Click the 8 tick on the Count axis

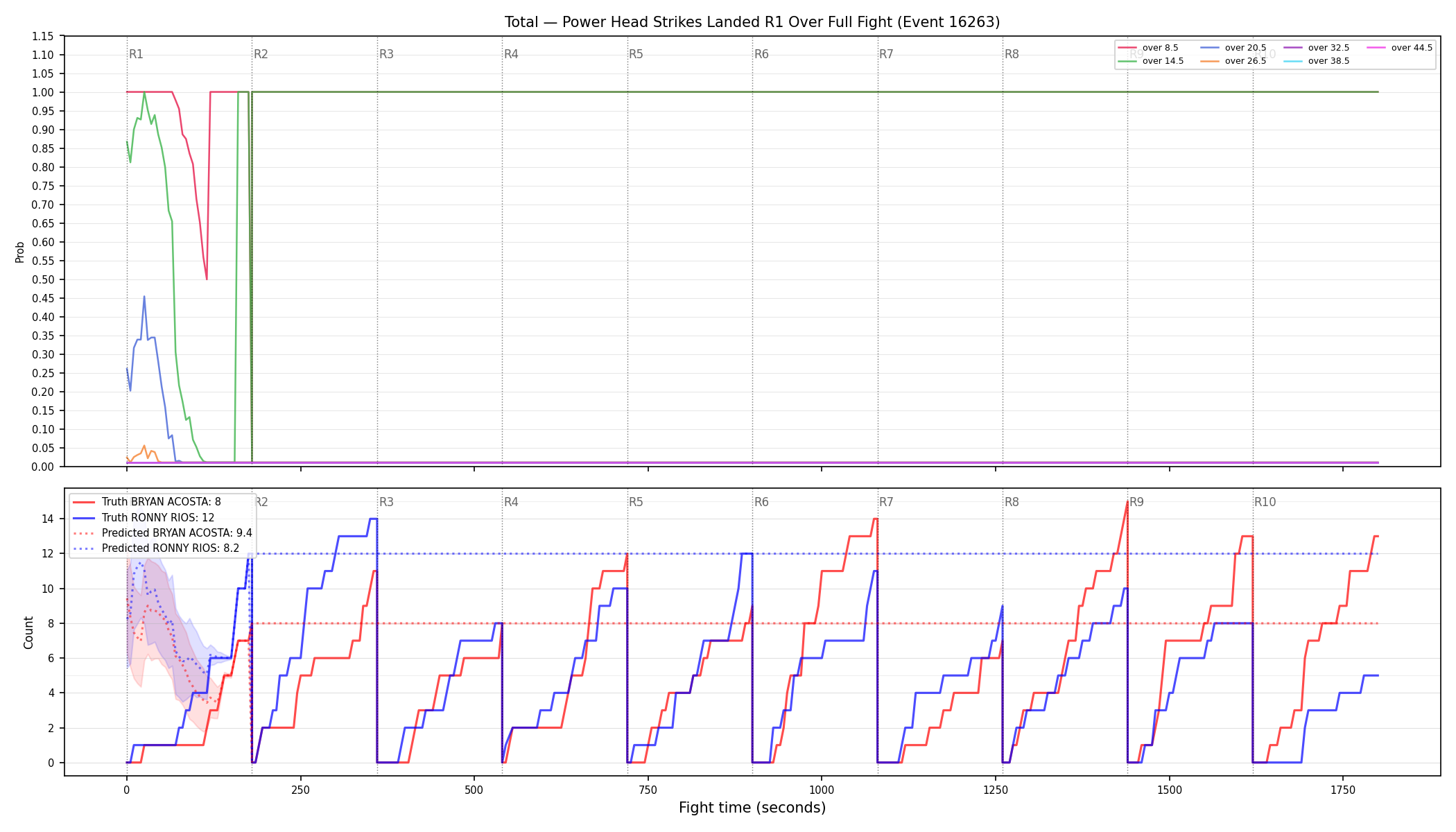pyautogui.click(x=51, y=623)
